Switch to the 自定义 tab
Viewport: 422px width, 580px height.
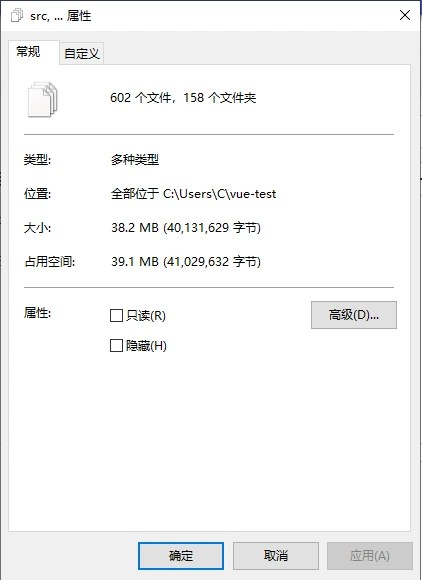(81, 53)
